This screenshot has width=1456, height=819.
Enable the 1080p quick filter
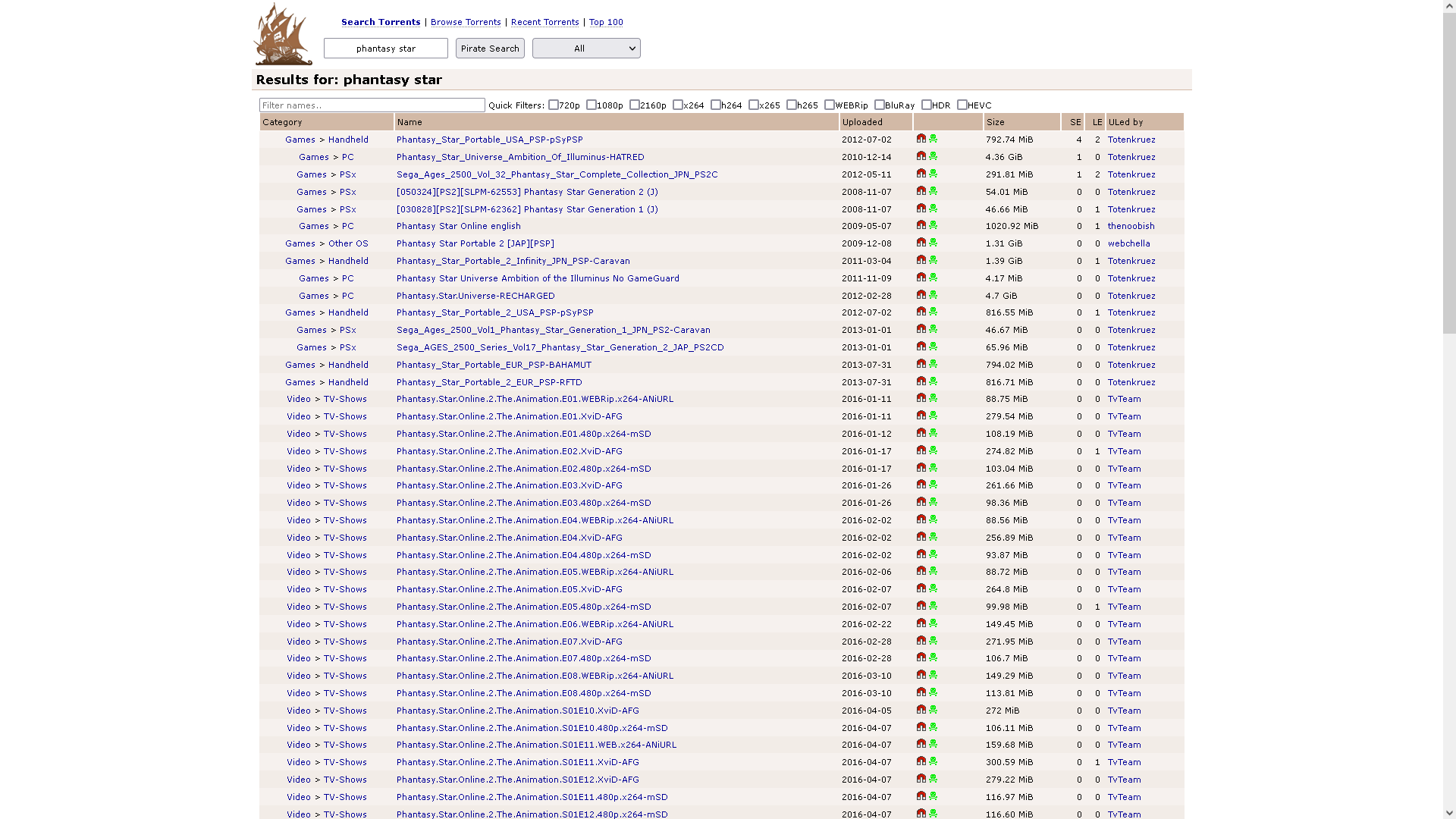click(591, 105)
